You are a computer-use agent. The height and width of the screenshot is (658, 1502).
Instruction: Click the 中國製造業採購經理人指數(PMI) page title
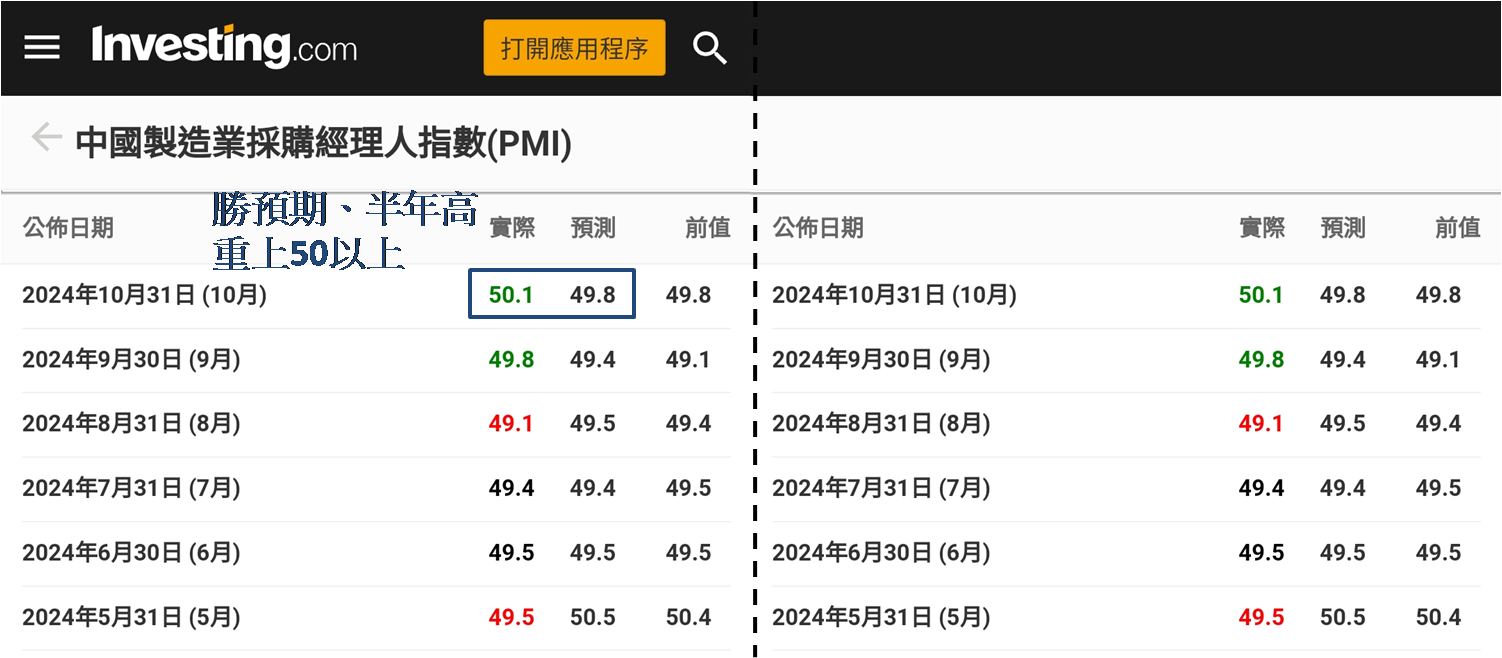[323, 144]
